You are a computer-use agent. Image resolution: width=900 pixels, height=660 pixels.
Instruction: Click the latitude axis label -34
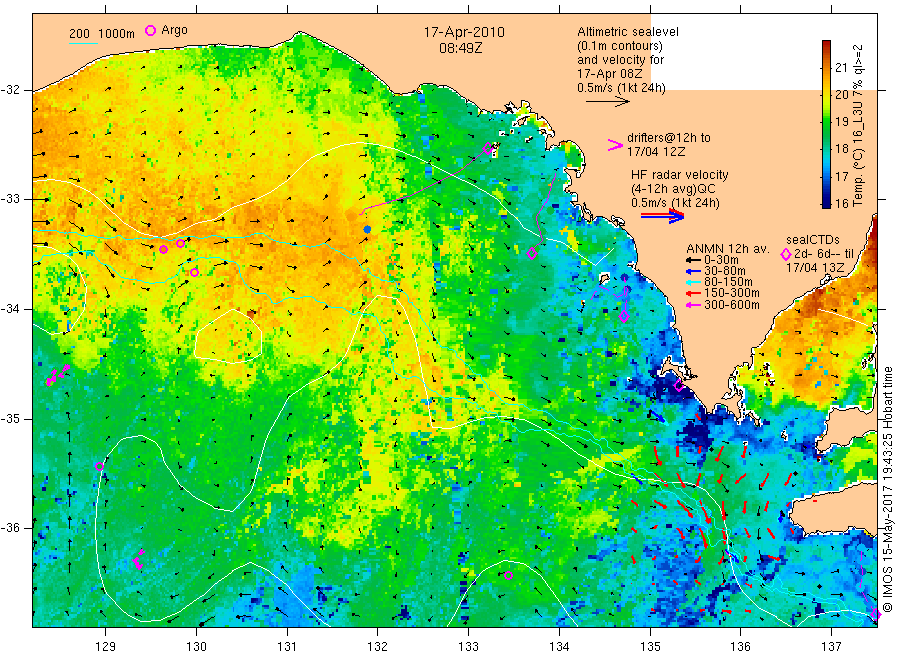click(10, 309)
